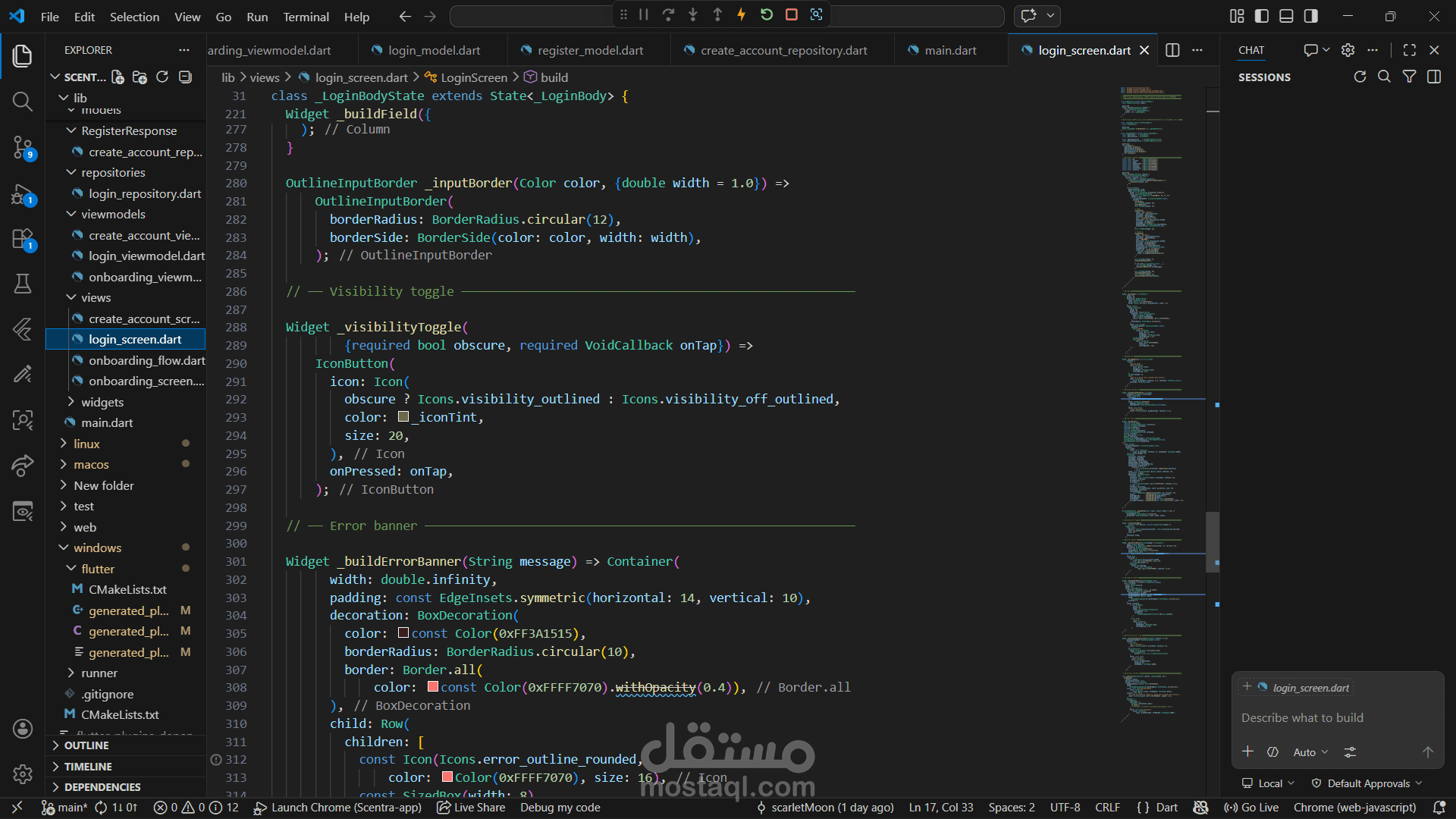1456x819 pixels.
Task: Click the Search icon in activity bar
Action: pos(23,102)
